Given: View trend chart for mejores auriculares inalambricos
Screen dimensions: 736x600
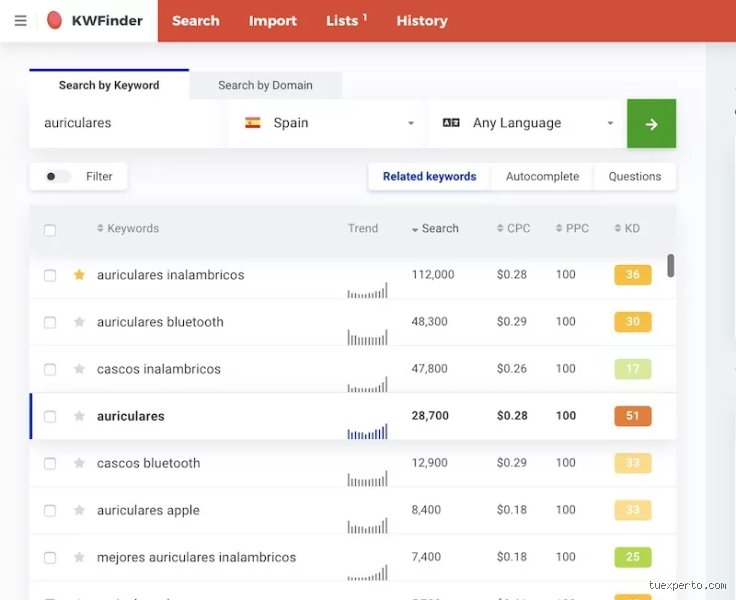Looking at the screenshot, I should point(368,572).
